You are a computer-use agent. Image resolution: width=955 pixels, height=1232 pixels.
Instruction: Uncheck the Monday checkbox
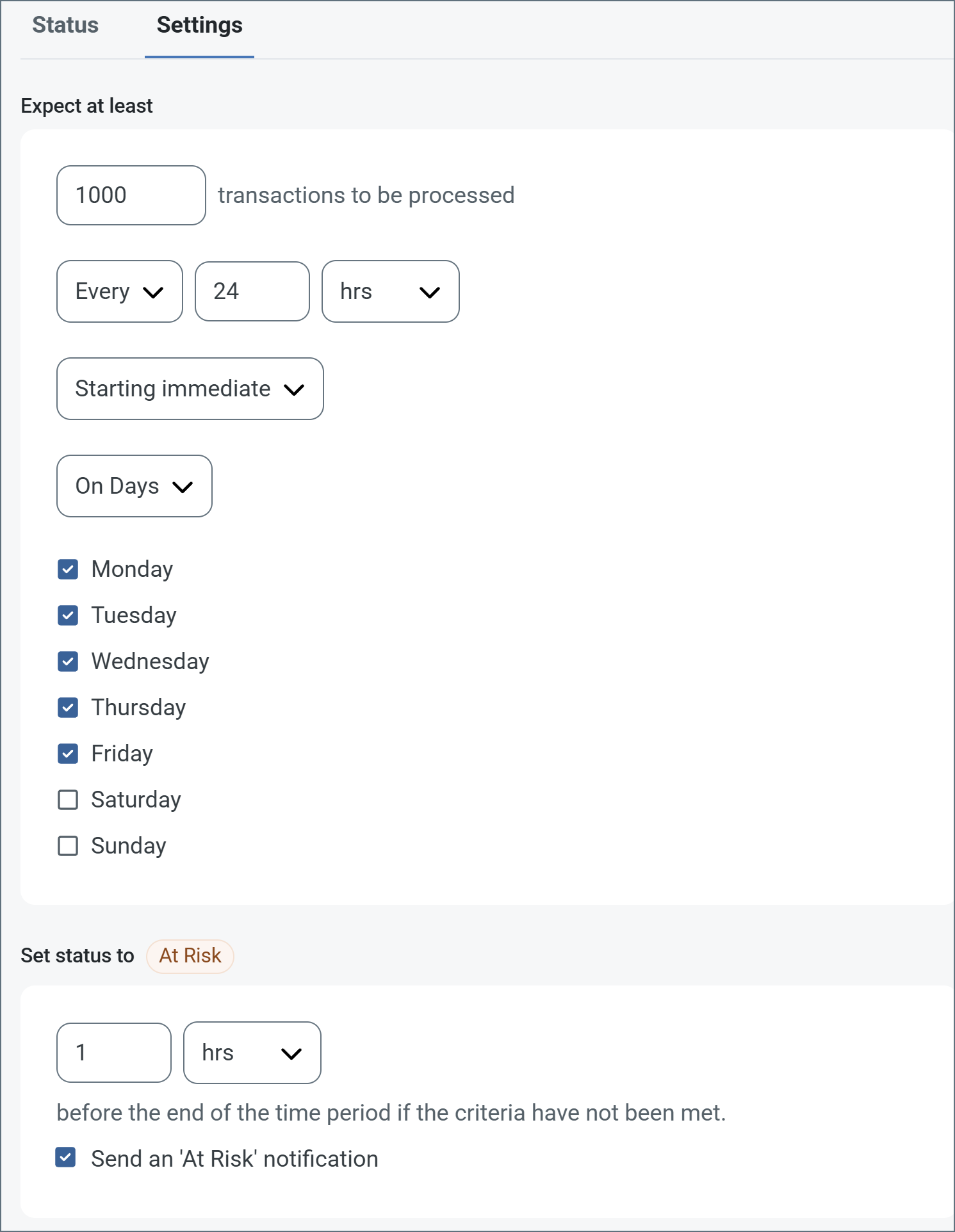pos(68,569)
